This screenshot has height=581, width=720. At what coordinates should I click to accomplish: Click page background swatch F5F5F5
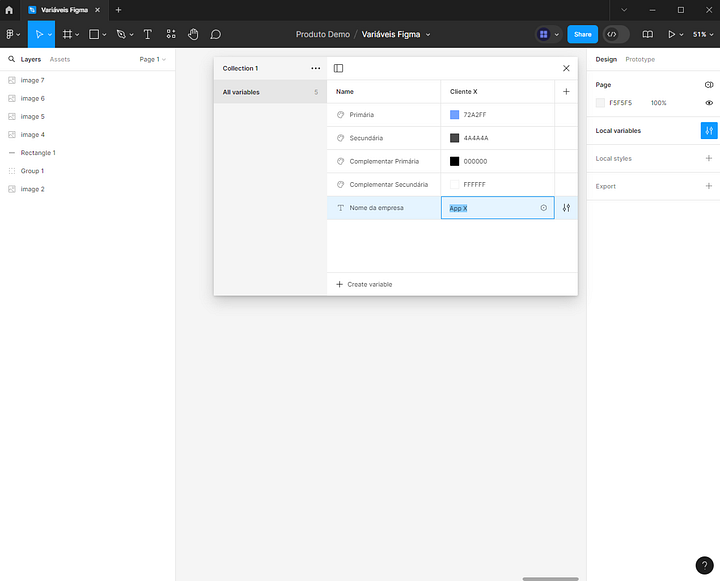[600, 103]
